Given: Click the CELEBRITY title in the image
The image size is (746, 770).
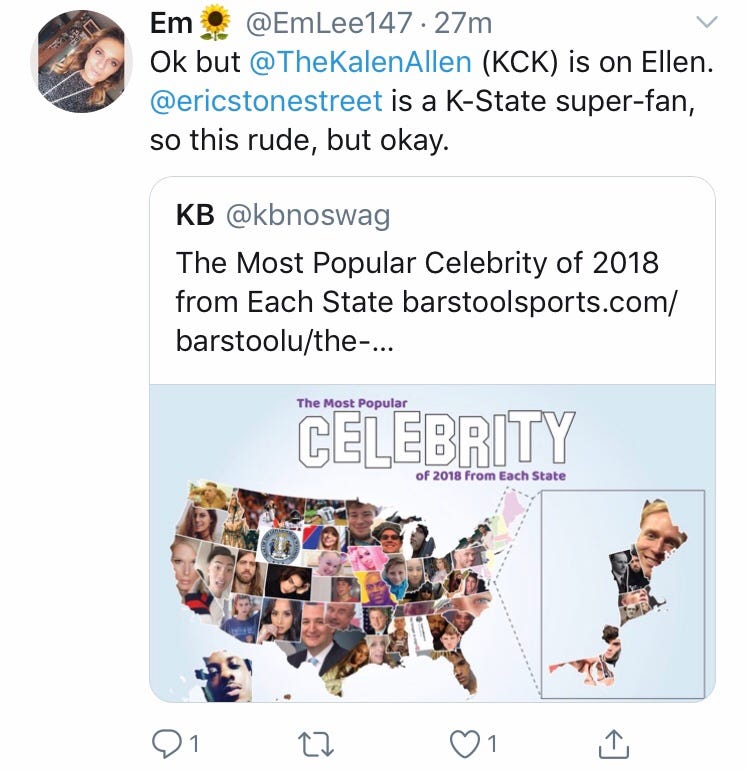Looking at the screenshot, I should coord(436,439).
